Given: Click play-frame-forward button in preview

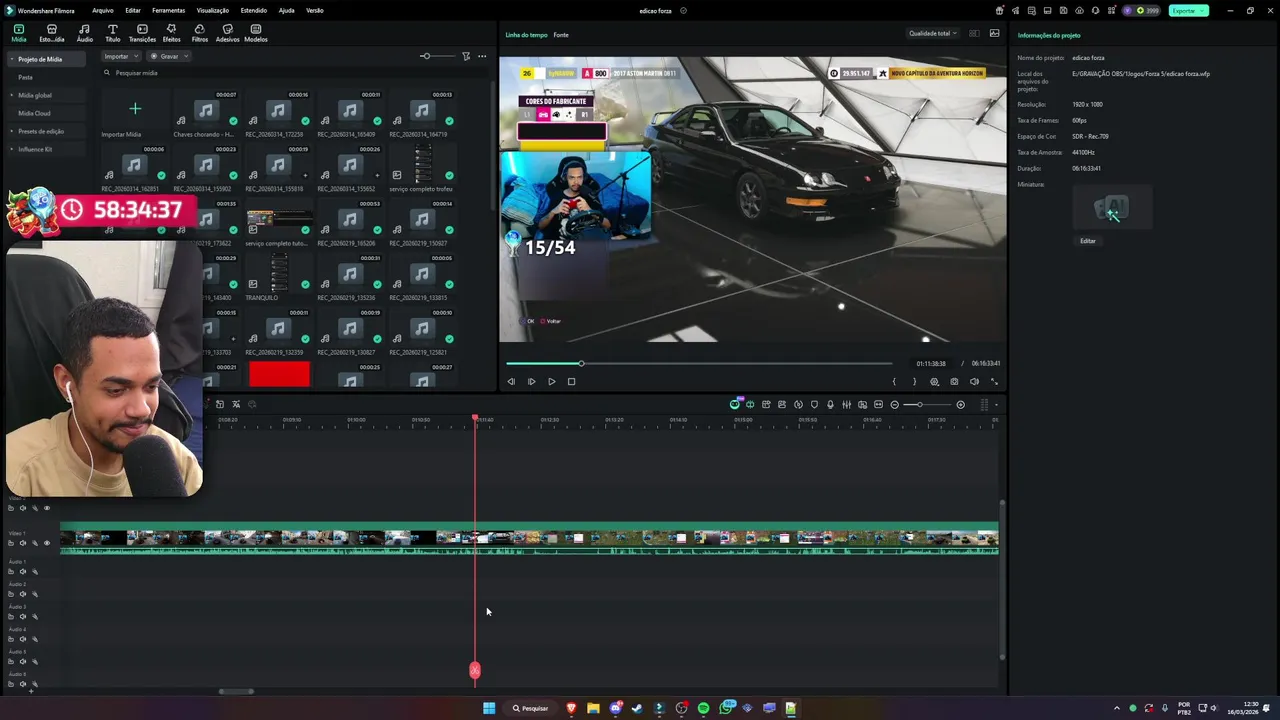Looking at the screenshot, I should (x=531, y=381).
